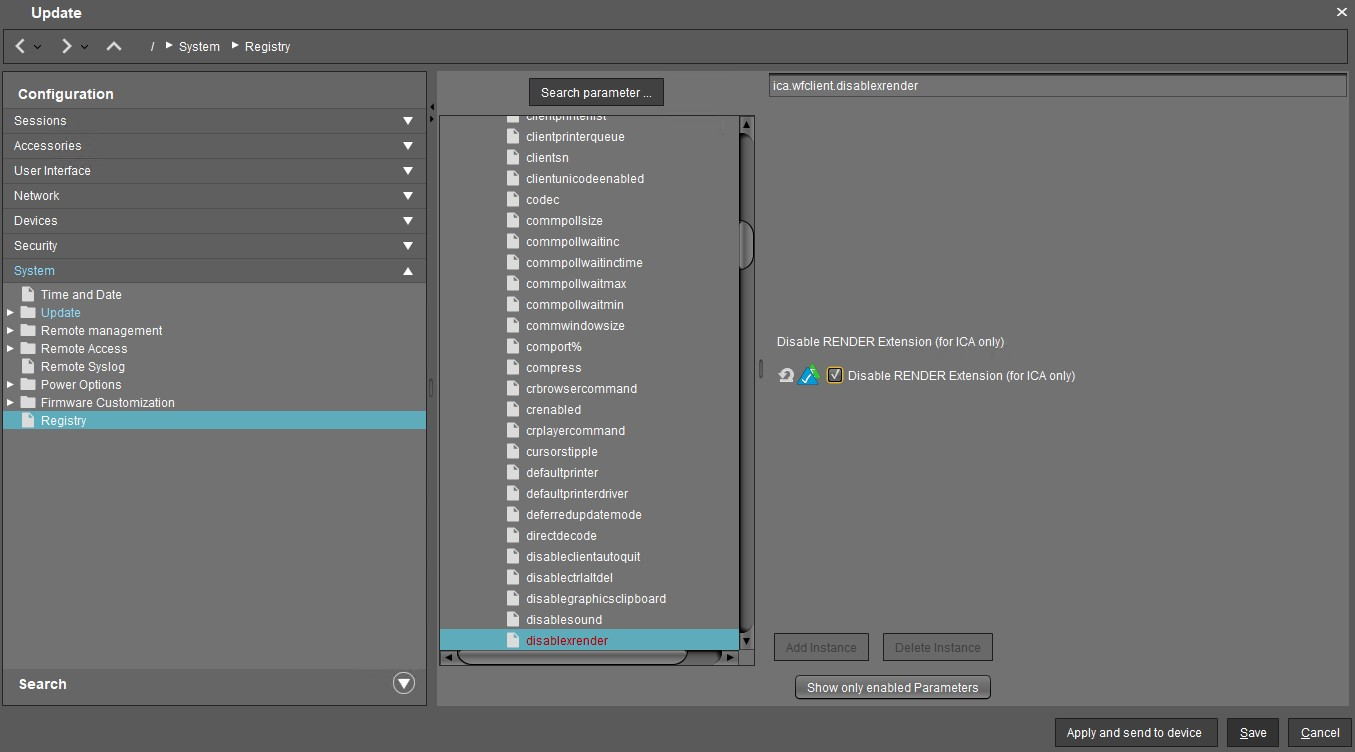Click the reset-to-default icon beside checkbox
This screenshot has width=1355, height=752.
(x=786, y=376)
